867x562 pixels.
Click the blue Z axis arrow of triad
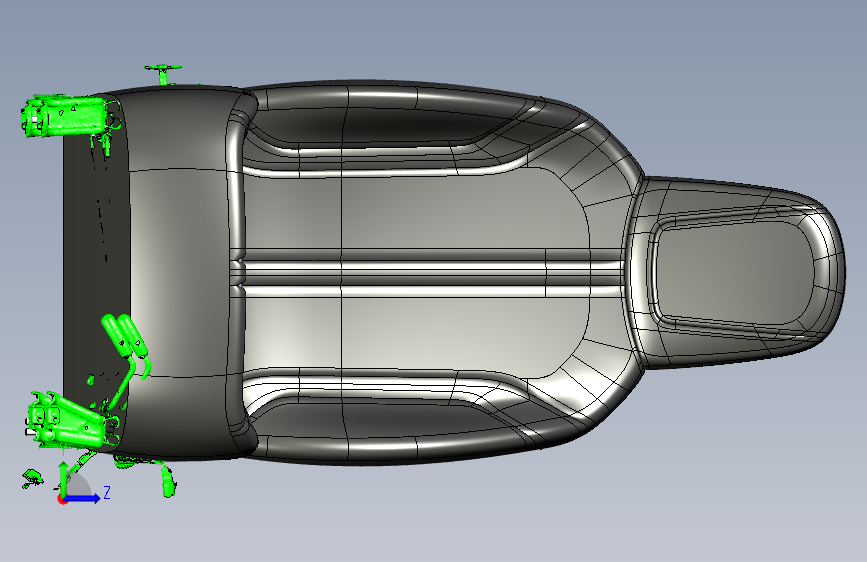pos(83,498)
